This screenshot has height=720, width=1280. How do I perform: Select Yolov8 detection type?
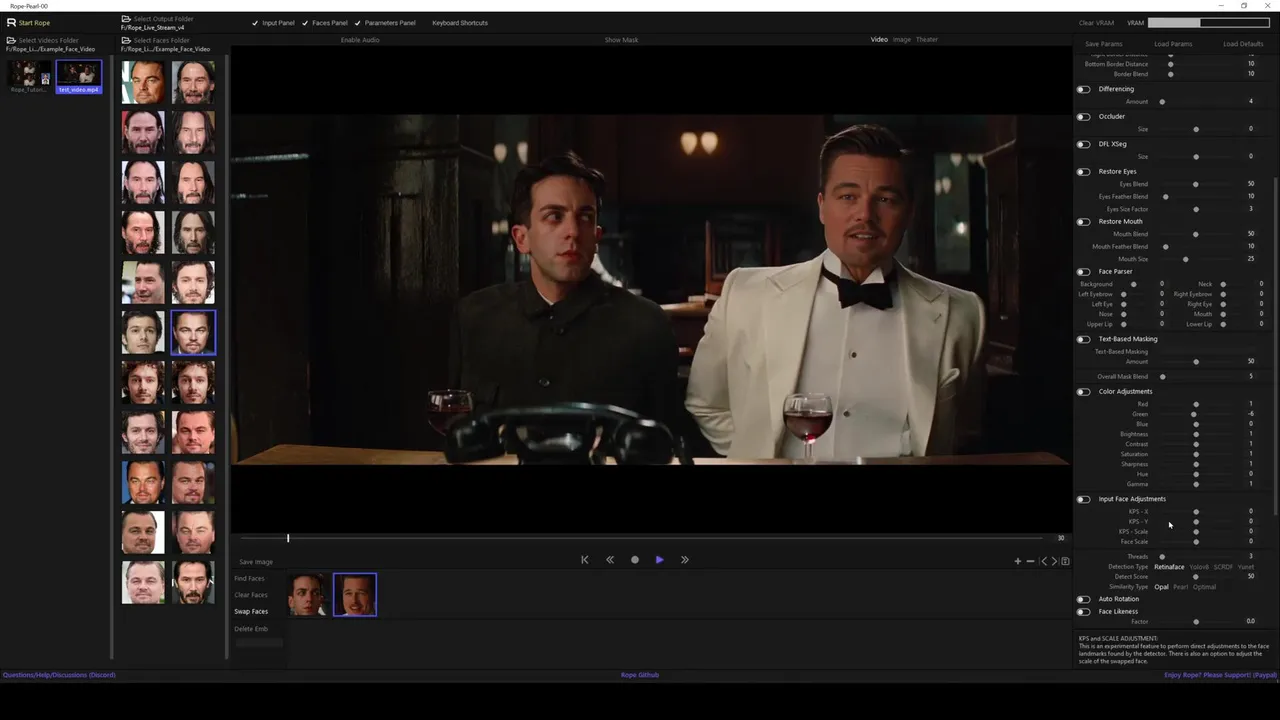pos(1199,567)
